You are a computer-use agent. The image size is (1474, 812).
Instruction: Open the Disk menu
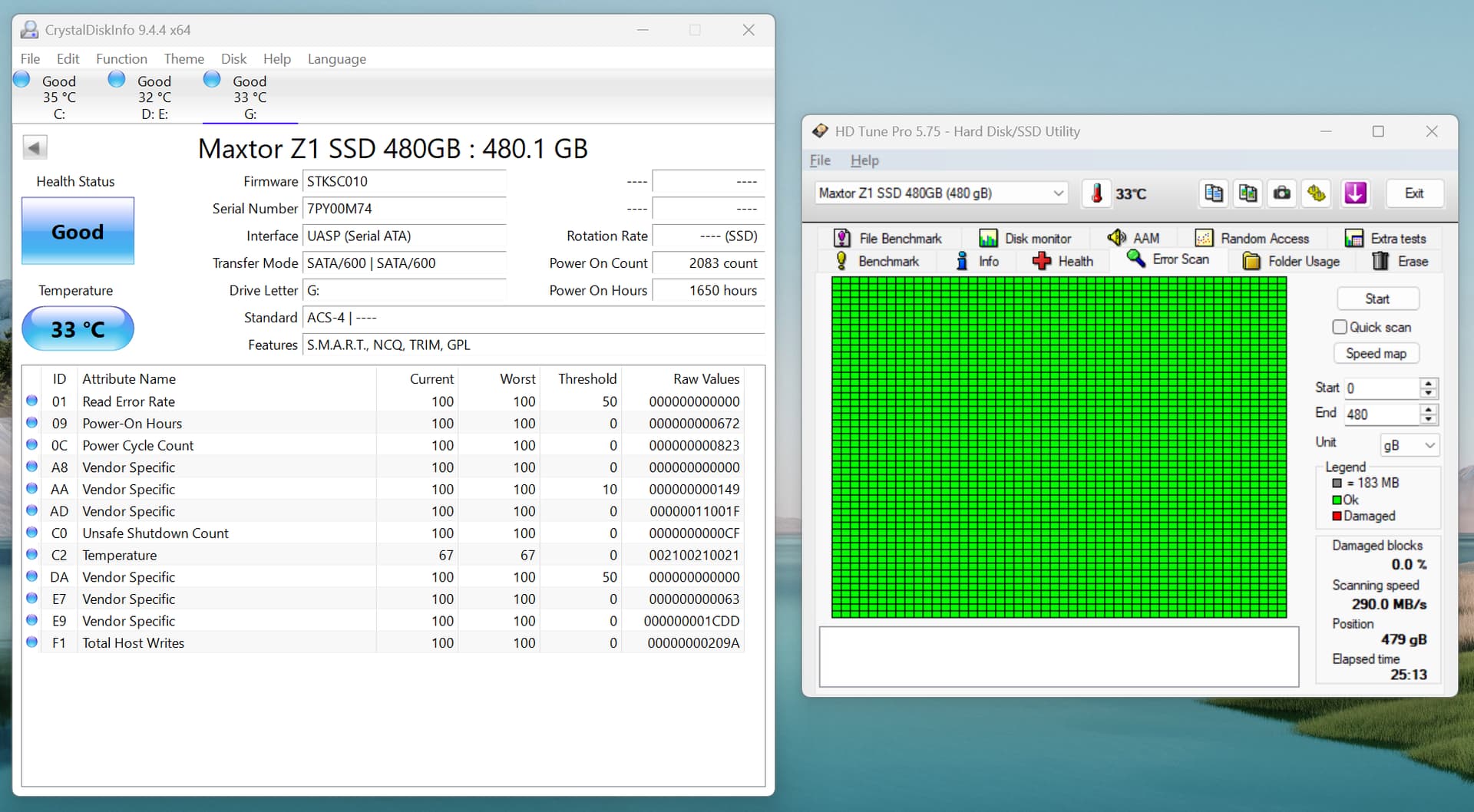tap(233, 59)
